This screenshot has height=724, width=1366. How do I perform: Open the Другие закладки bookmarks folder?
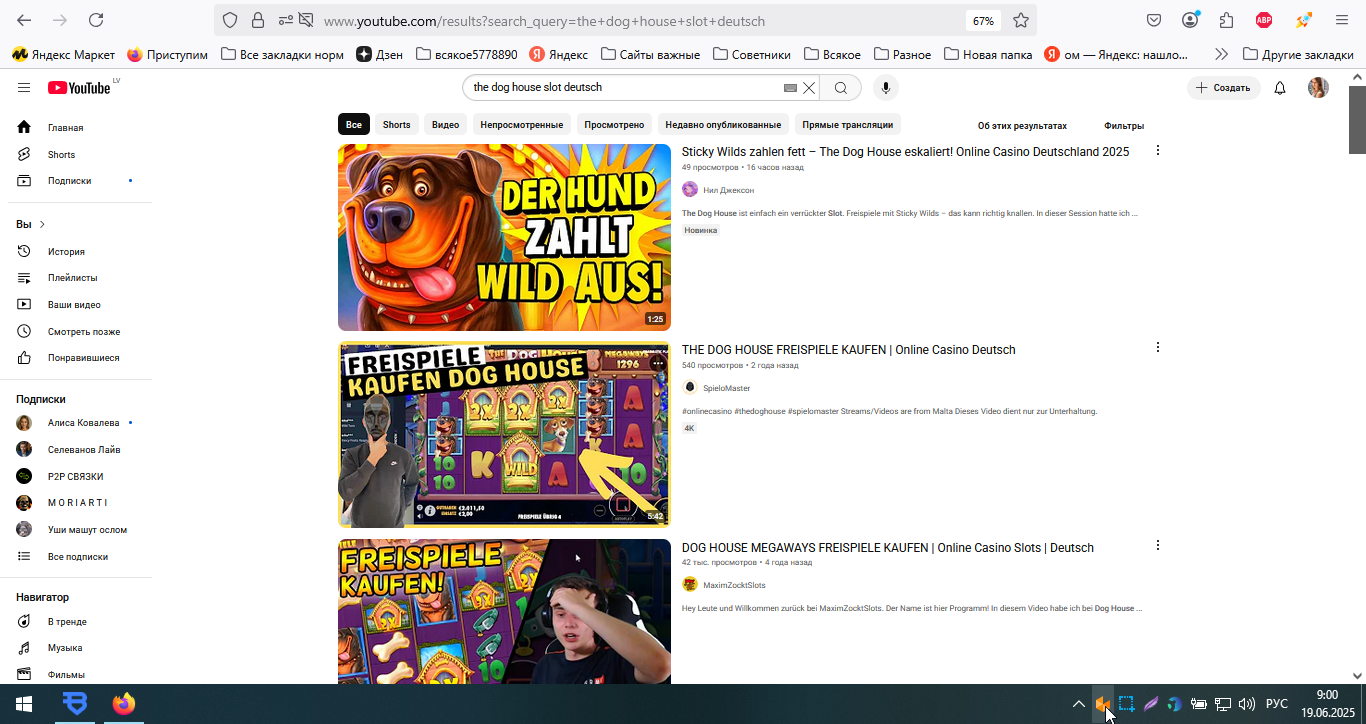1297,54
